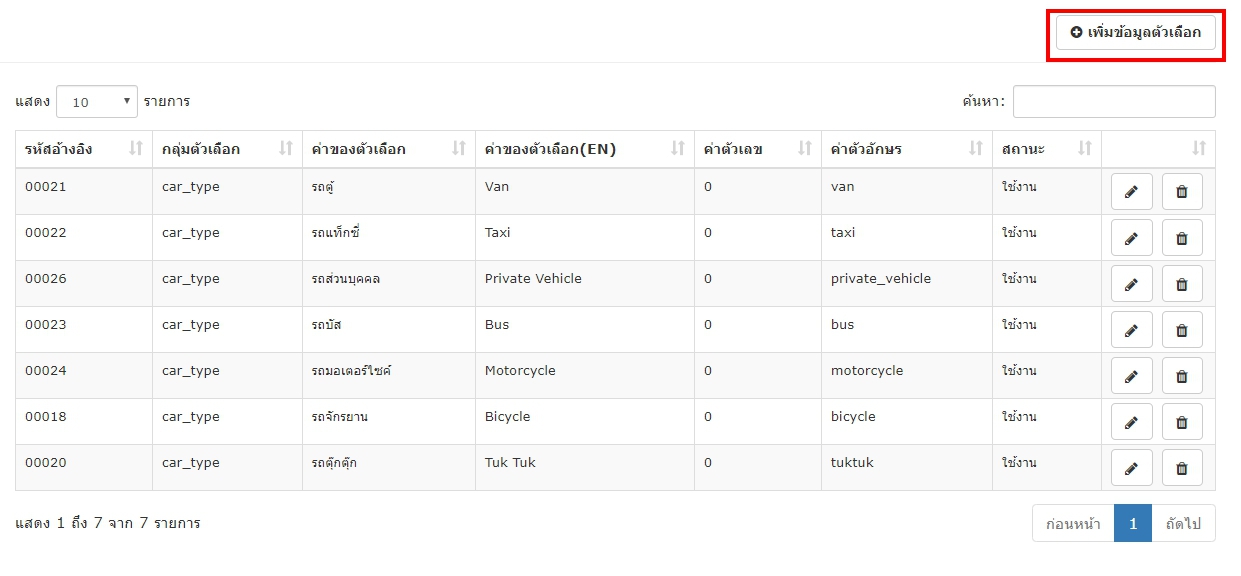
Task: Delete the Bus row with trash icon
Action: point(1182,330)
